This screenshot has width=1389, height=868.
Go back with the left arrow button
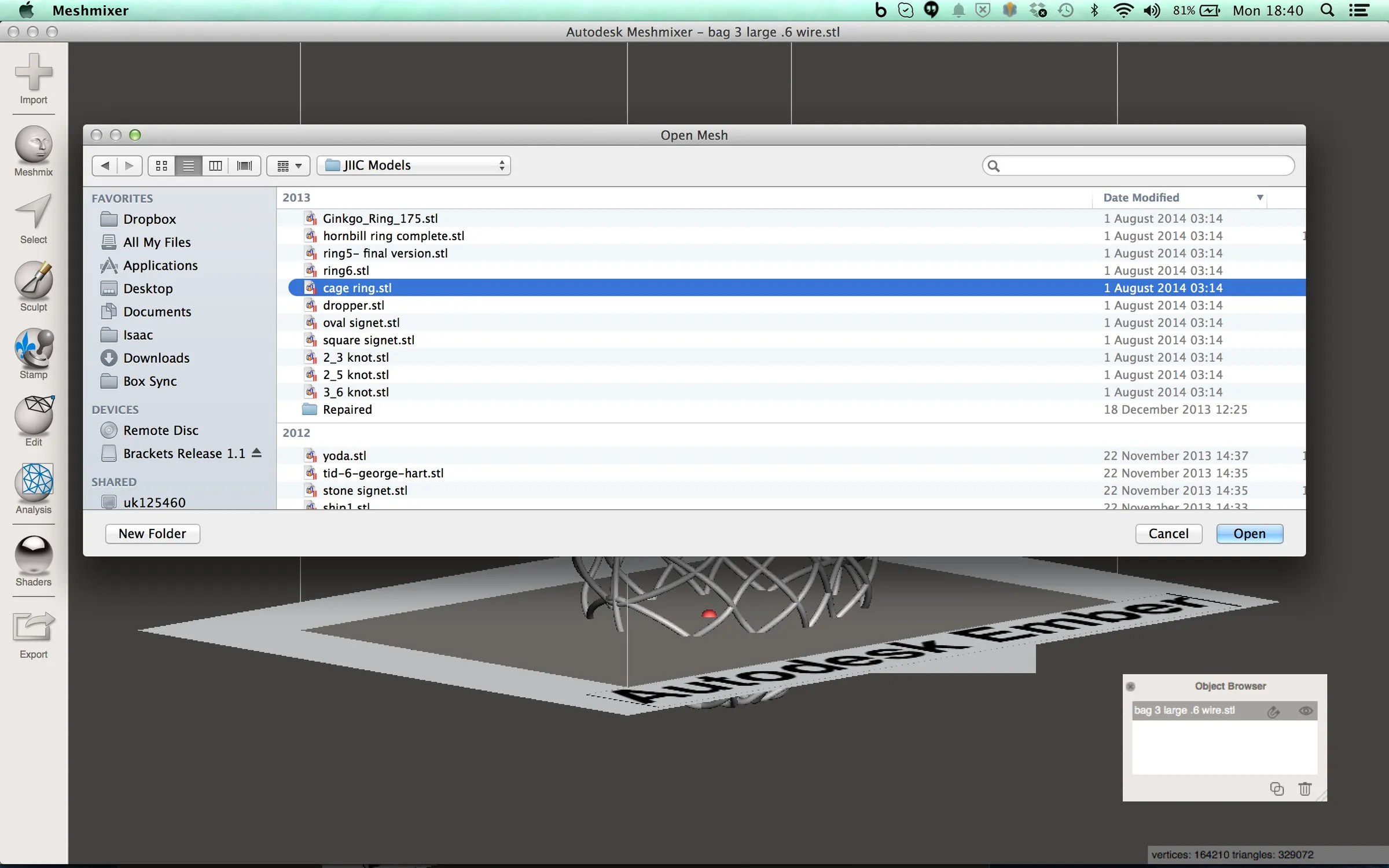coord(105,165)
